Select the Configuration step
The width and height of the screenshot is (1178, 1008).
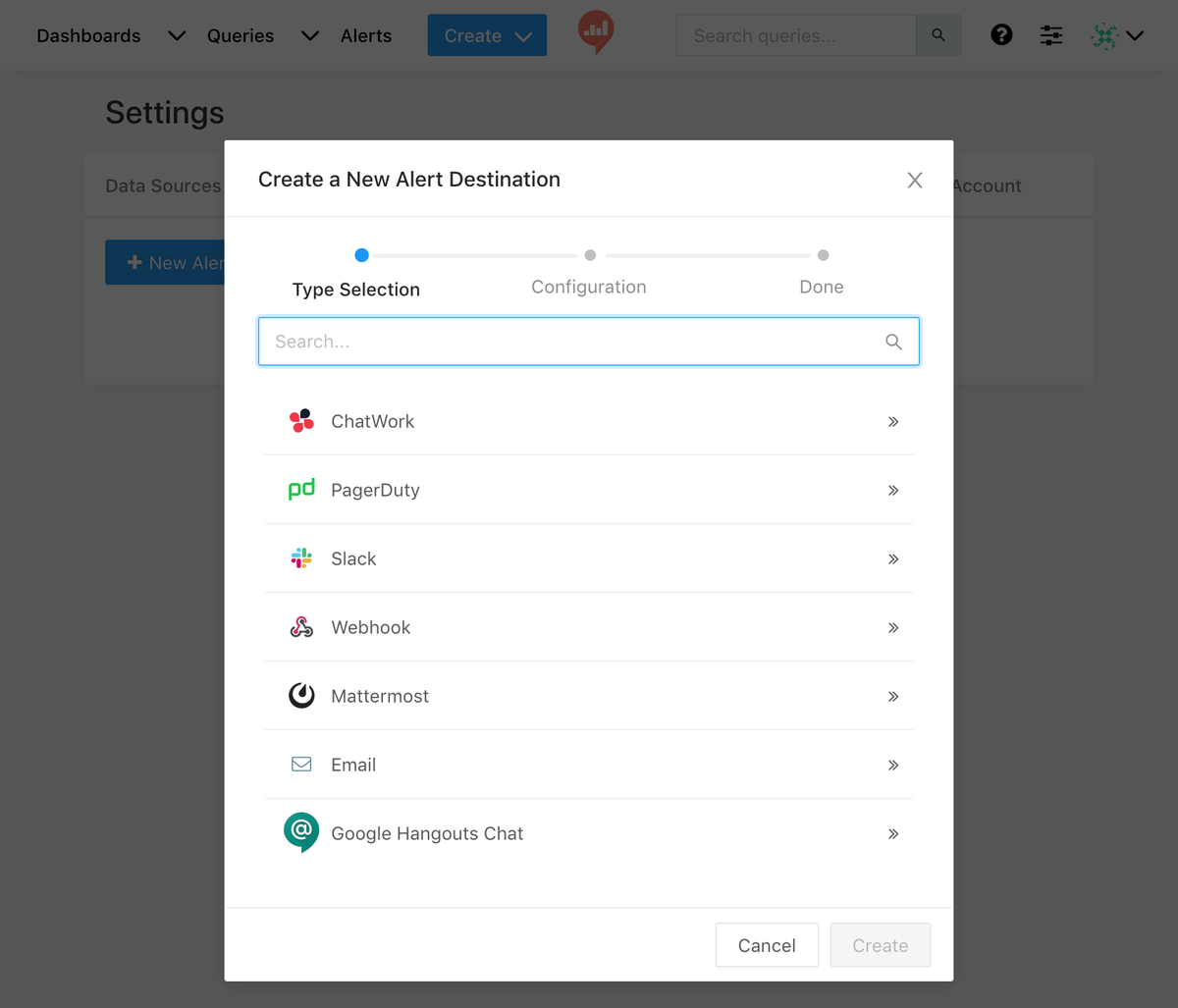click(x=589, y=287)
